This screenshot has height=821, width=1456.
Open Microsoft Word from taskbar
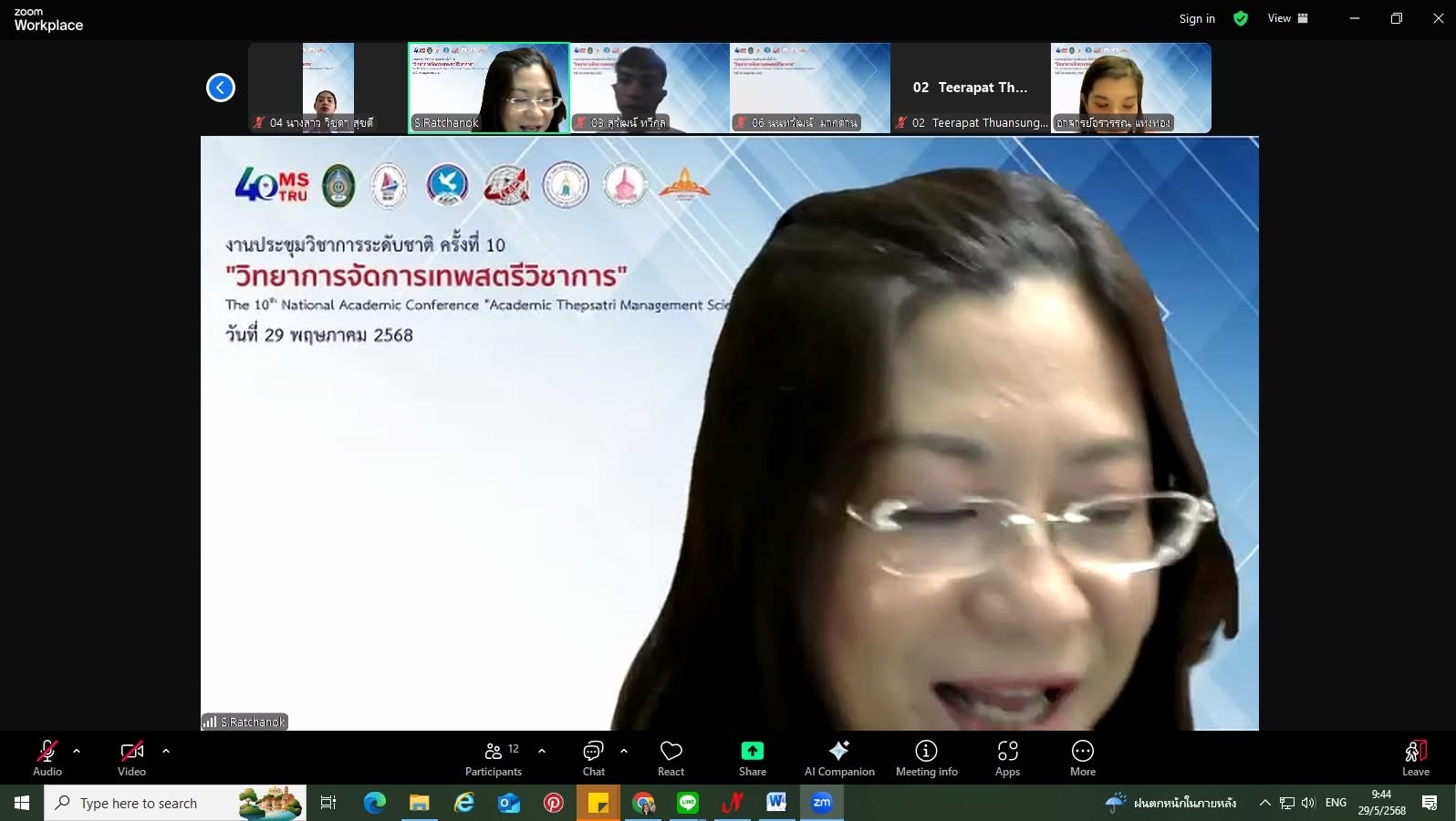(776, 803)
